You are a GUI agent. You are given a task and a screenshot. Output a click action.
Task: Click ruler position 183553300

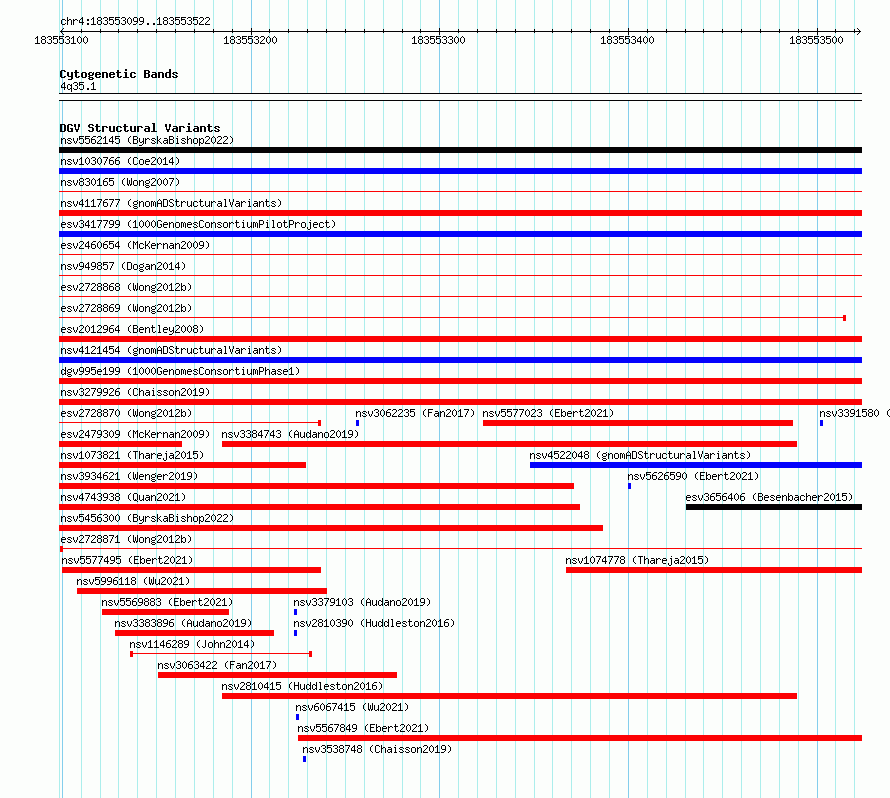(438, 40)
